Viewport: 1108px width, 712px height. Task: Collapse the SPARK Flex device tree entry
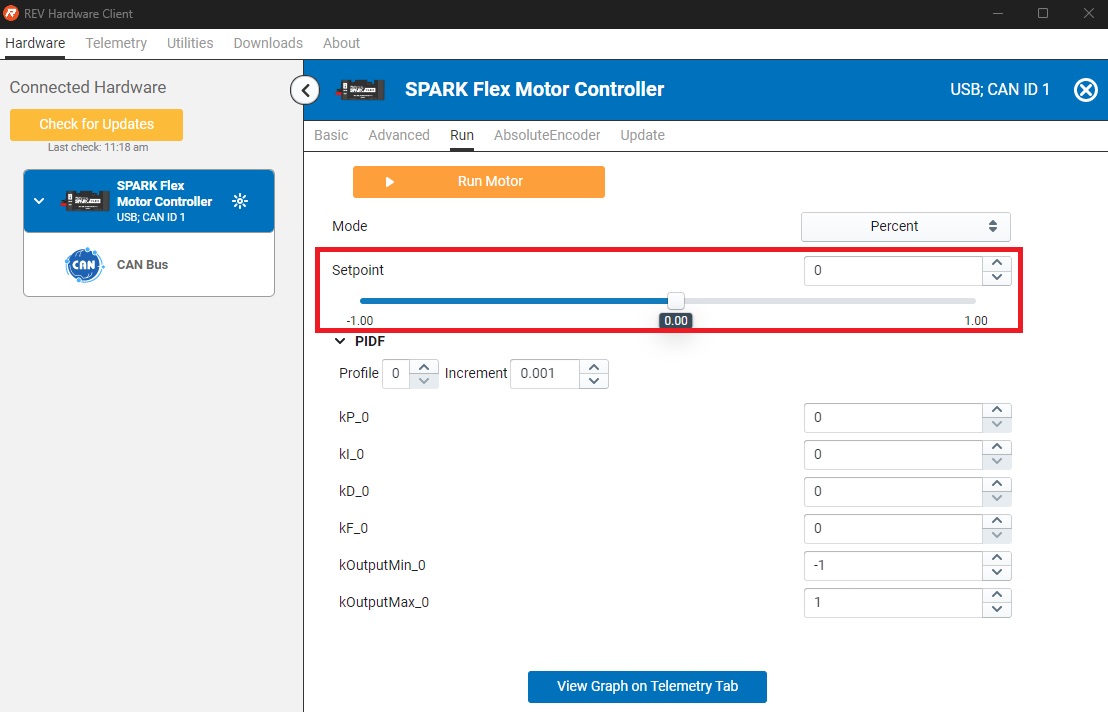(x=40, y=201)
